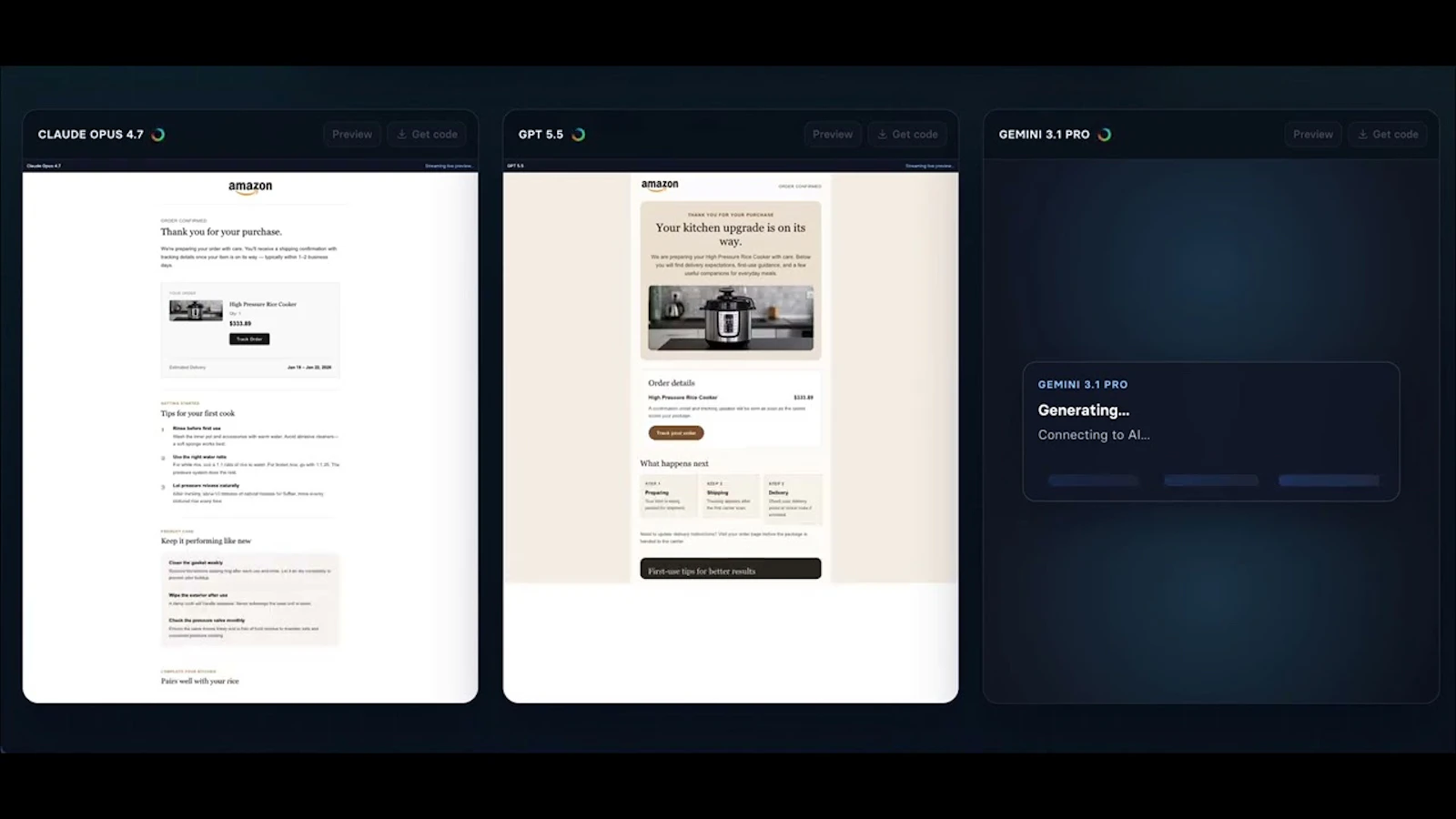Screen dimensions: 1456x819
Task: Click rice cooker thumbnail in Claude order card
Action: (196, 310)
